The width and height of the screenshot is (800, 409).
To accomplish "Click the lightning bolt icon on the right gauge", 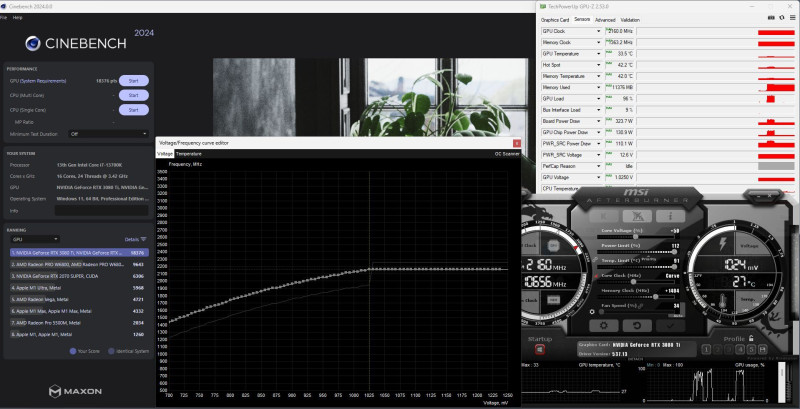I will tap(722, 245).
